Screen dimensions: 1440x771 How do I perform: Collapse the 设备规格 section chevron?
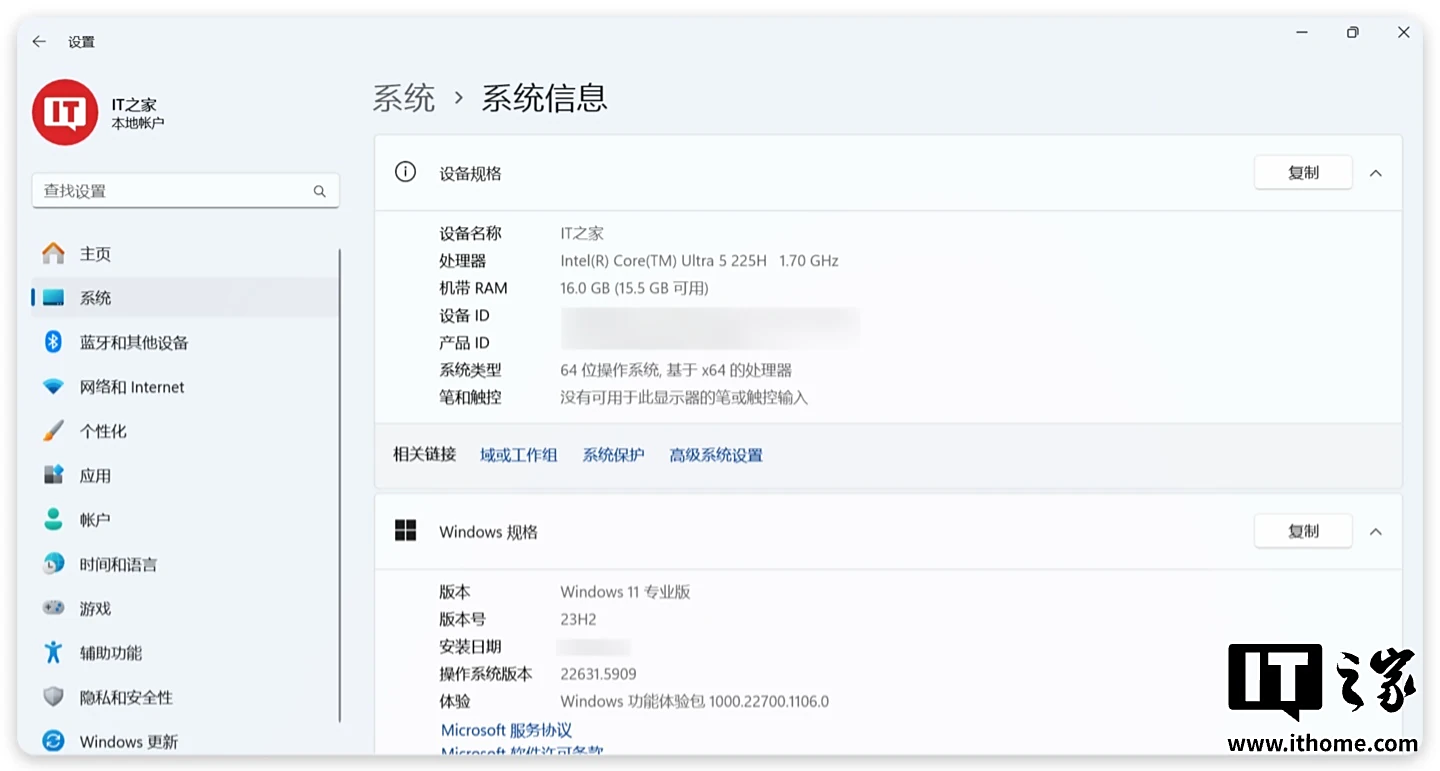pyautogui.click(x=1376, y=173)
